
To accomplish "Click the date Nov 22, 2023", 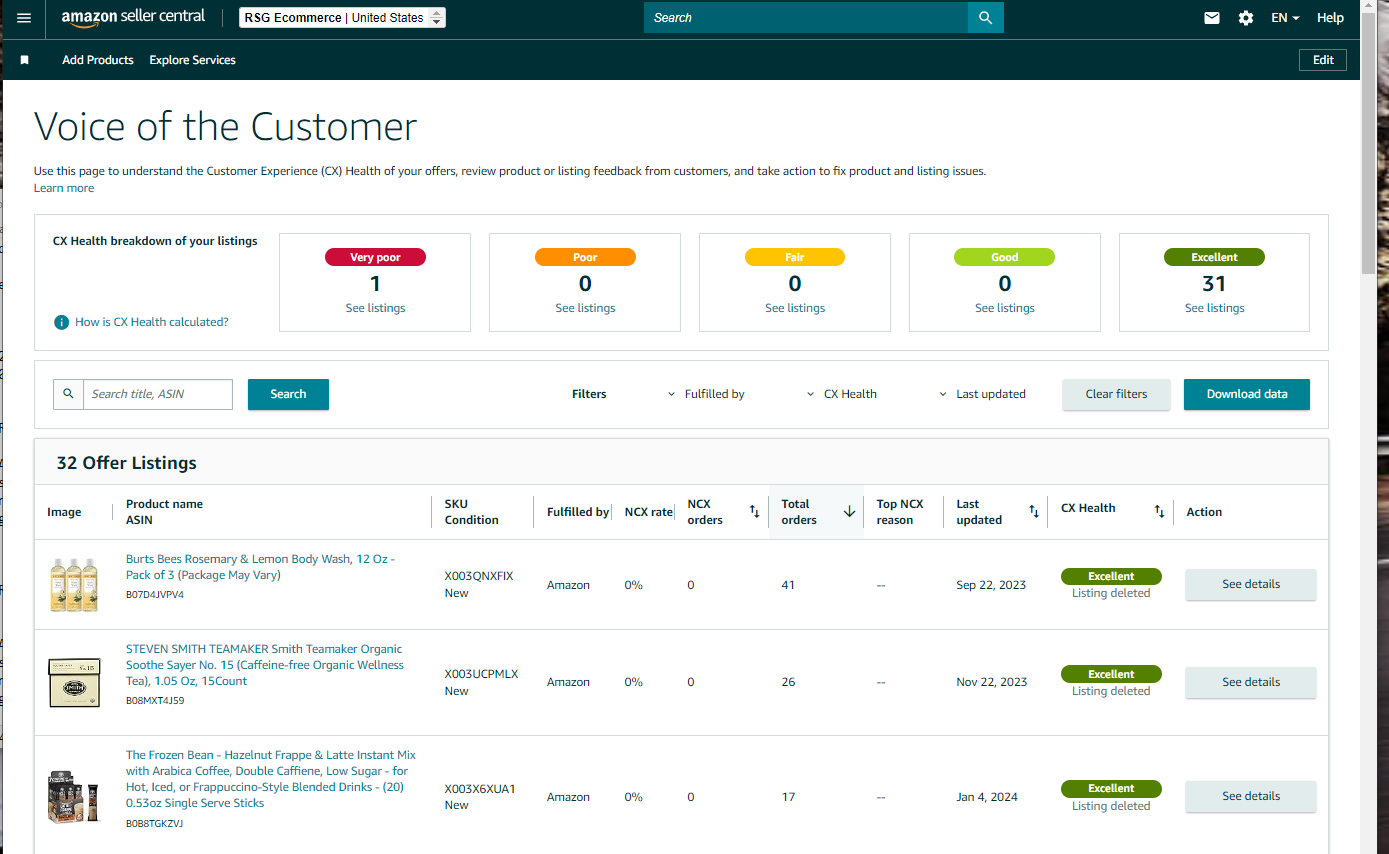I will click(992, 682).
